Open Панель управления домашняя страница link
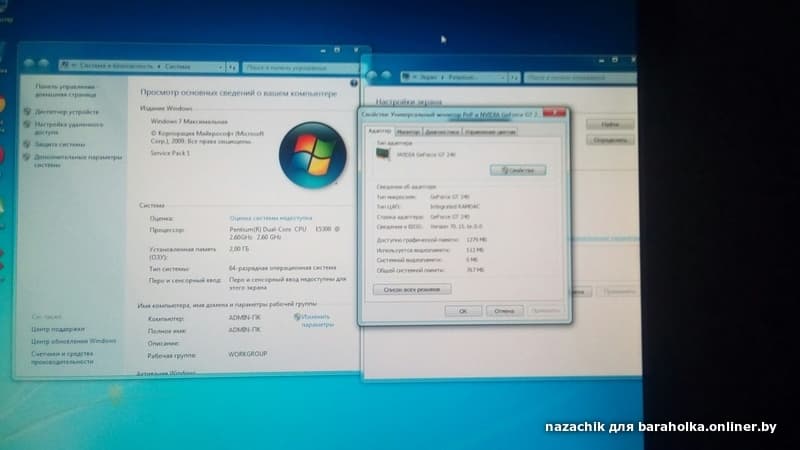800x450 pixels. click(x=65, y=90)
